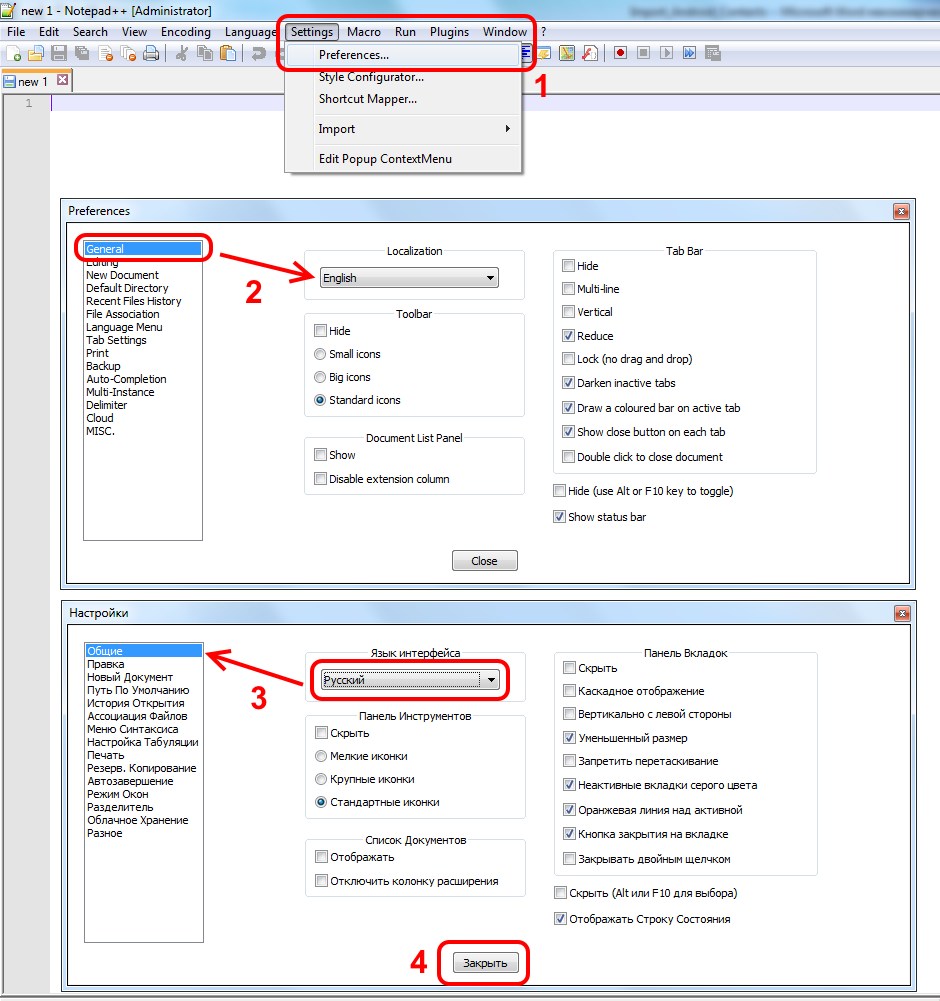Uncheck the Reduce tab bar option
The width and height of the screenshot is (940, 1001).
coord(568,336)
